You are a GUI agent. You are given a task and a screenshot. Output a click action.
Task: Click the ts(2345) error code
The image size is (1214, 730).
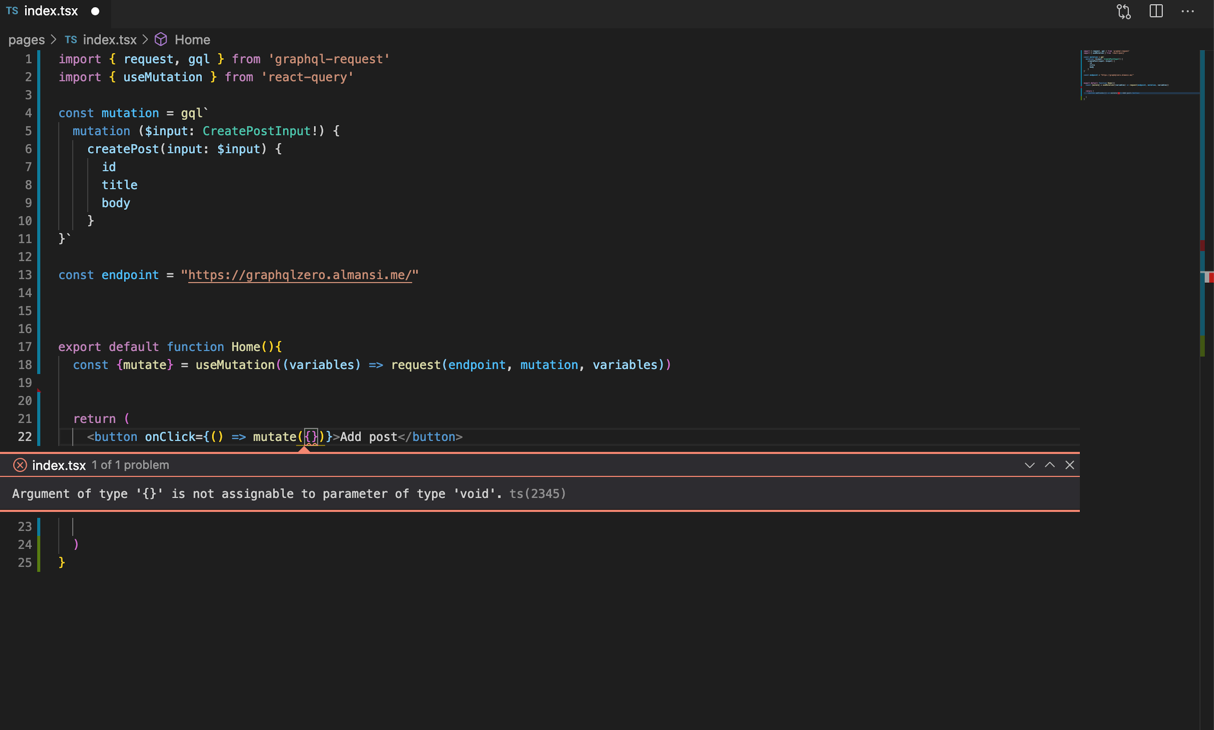(x=538, y=494)
